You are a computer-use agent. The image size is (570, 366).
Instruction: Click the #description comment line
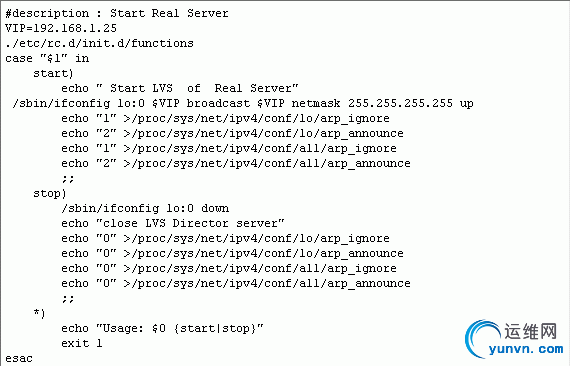tap(117, 13)
